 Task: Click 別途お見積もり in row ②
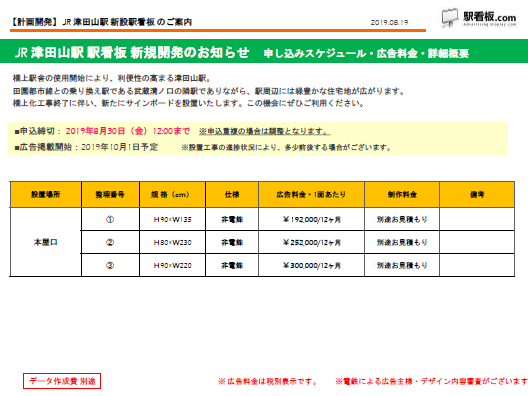tap(402, 242)
